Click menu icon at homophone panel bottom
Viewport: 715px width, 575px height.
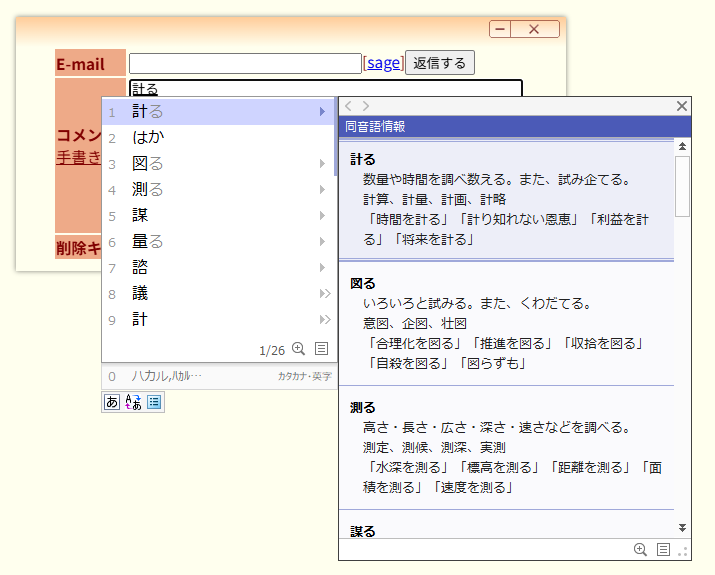(663, 549)
